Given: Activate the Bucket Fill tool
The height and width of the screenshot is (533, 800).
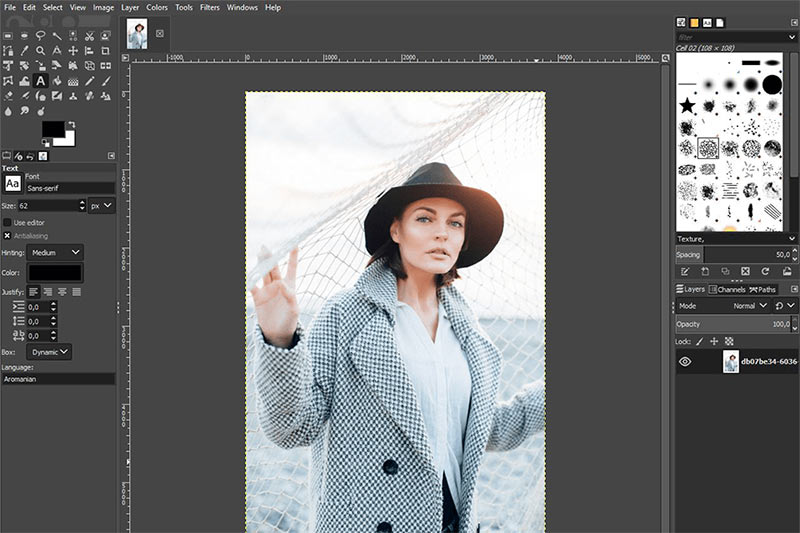Looking at the screenshot, I should (x=57, y=81).
